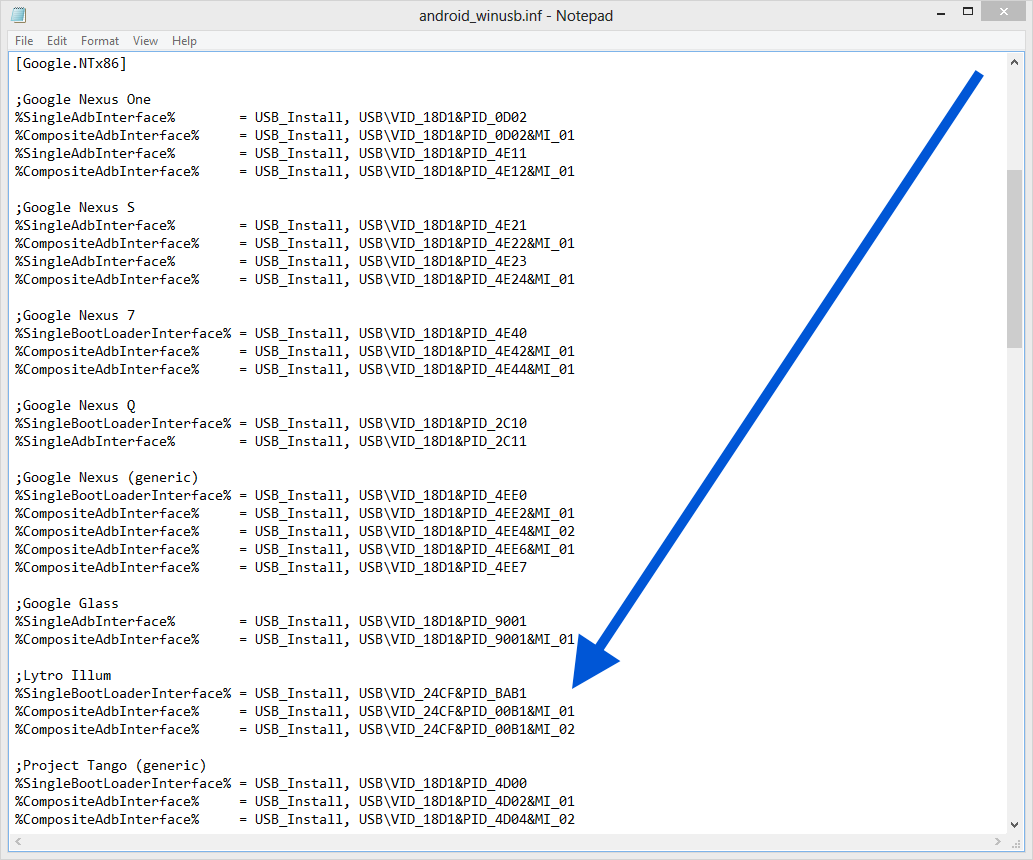The width and height of the screenshot is (1033, 860).
Task: Place cursor on ";Google Nexus One" comment
Action: click(x=83, y=100)
